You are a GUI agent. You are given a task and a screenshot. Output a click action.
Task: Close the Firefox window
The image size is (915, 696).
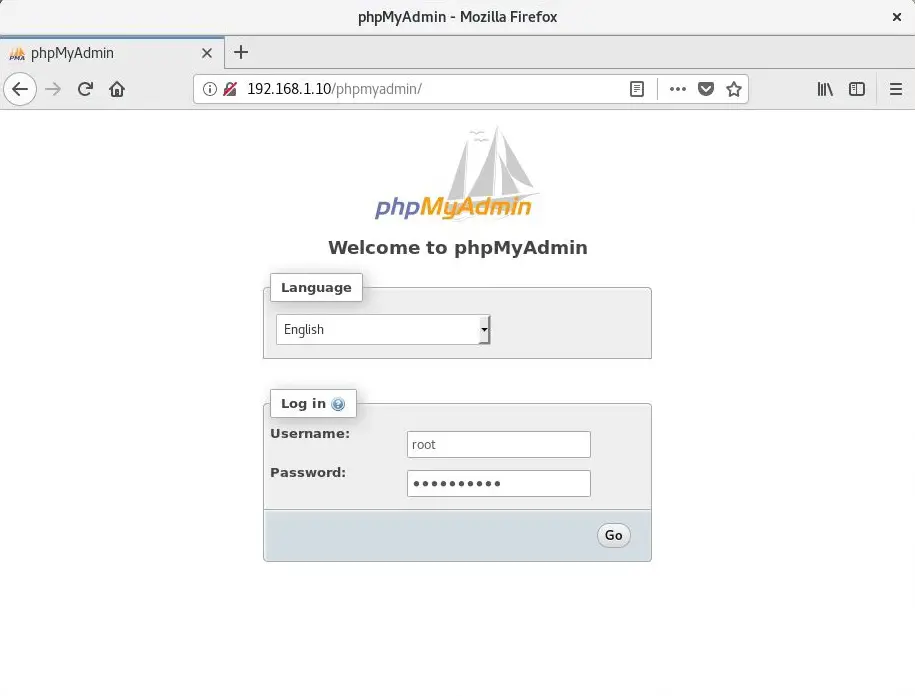tap(897, 17)
